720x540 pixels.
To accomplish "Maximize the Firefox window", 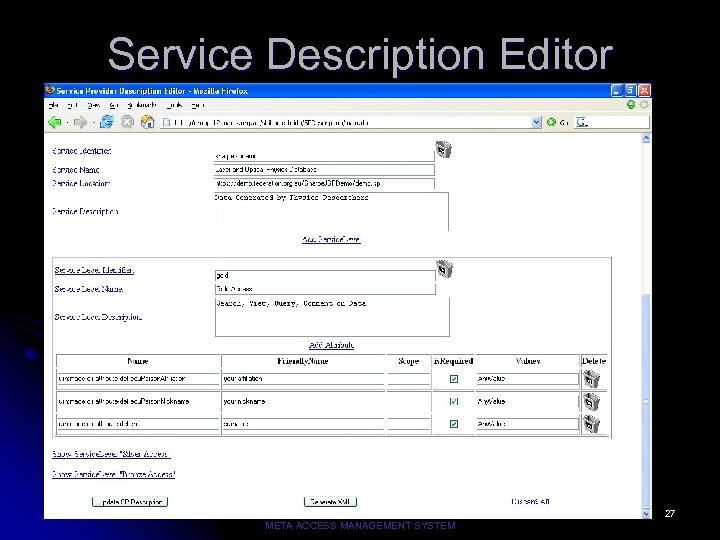I will coord(631,90).
